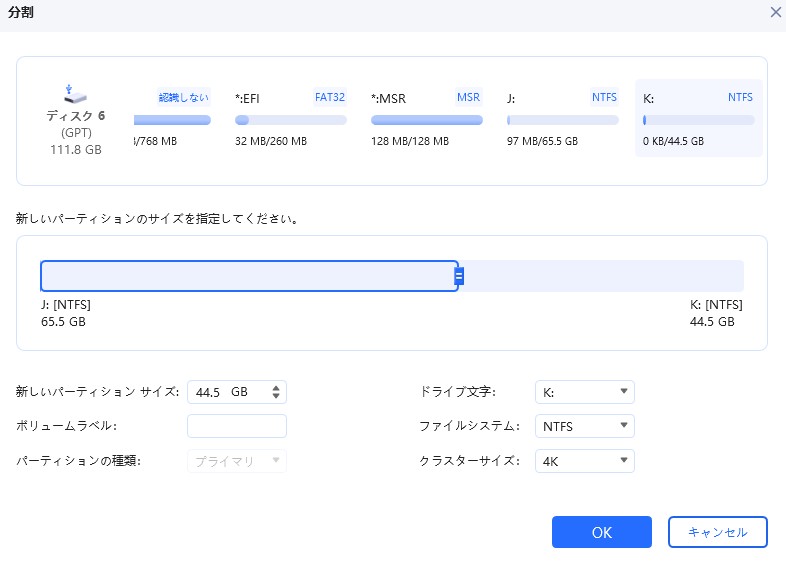Click the partition divider slider handle
This screenshot has width=786, height=563.
point(459,276)
